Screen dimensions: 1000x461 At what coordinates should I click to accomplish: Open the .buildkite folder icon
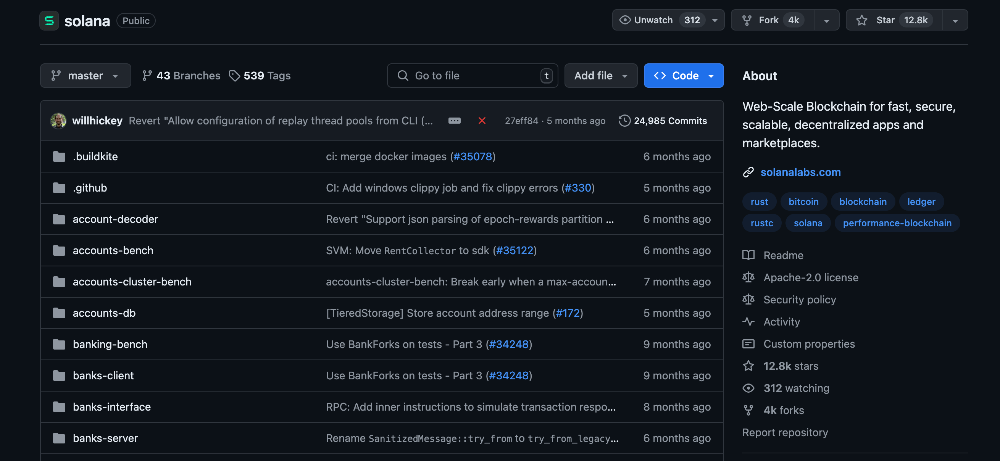[59, 157]
